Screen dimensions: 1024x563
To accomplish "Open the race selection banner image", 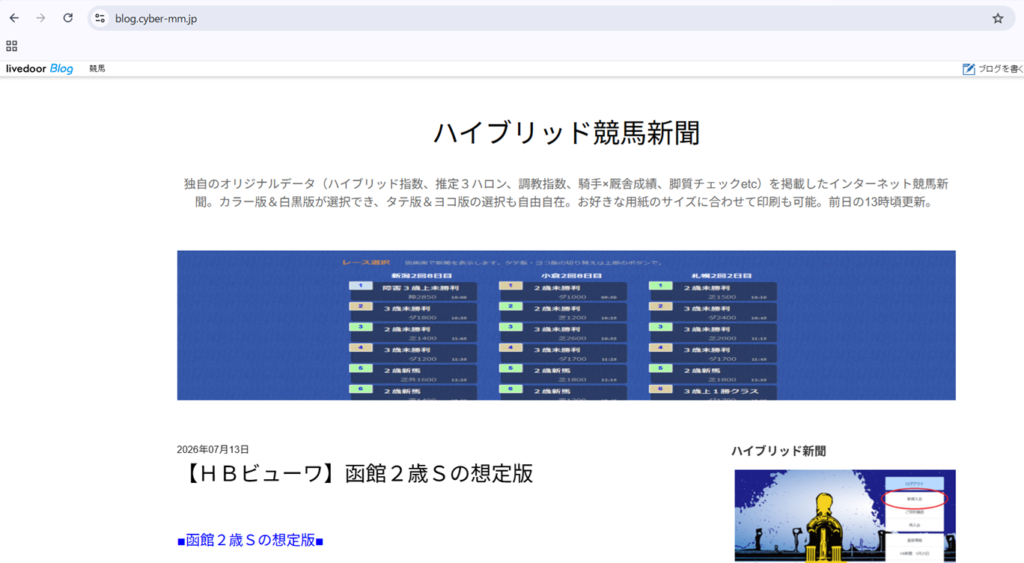I will pyautogui.click(x=566, y=325).
